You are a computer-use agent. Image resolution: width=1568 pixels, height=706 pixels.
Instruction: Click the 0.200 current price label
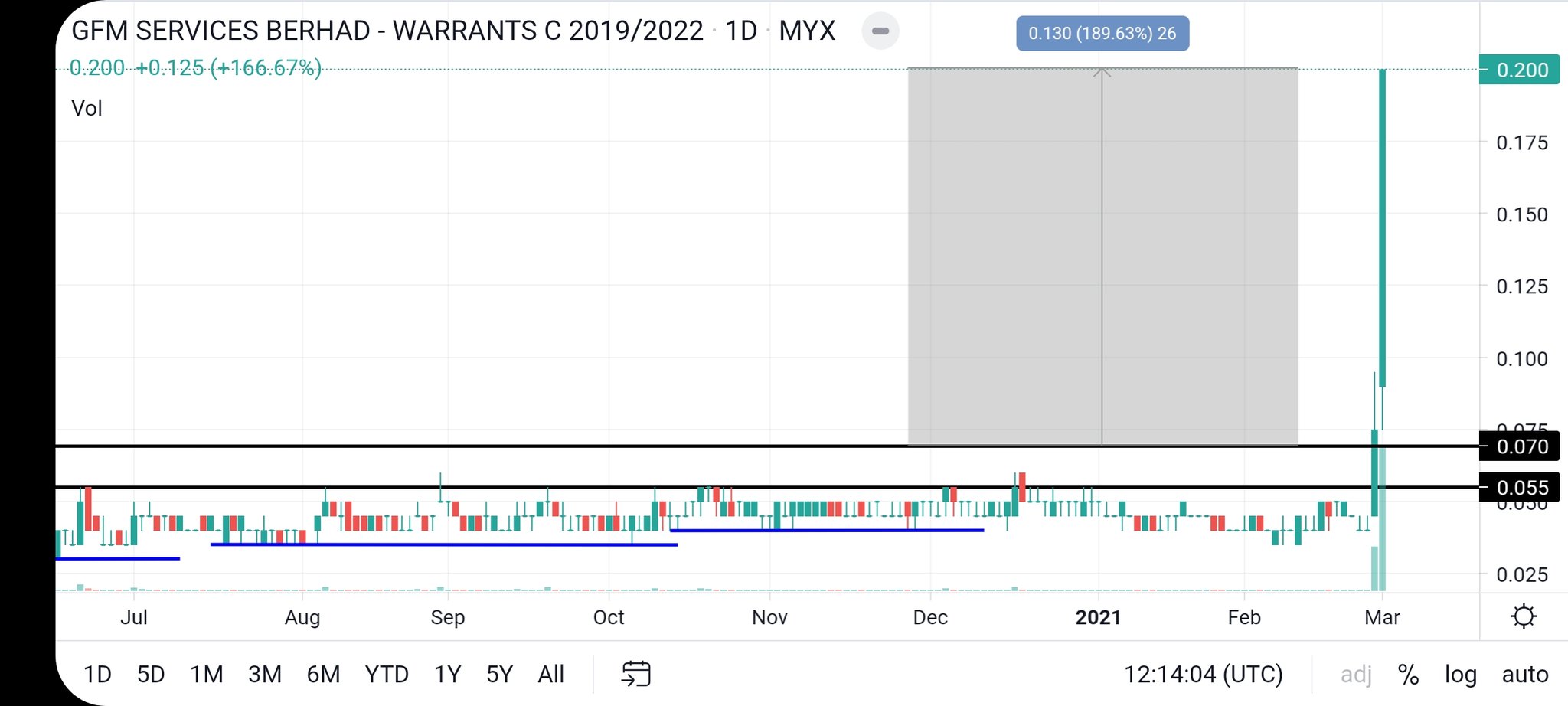coord(1519,70)
